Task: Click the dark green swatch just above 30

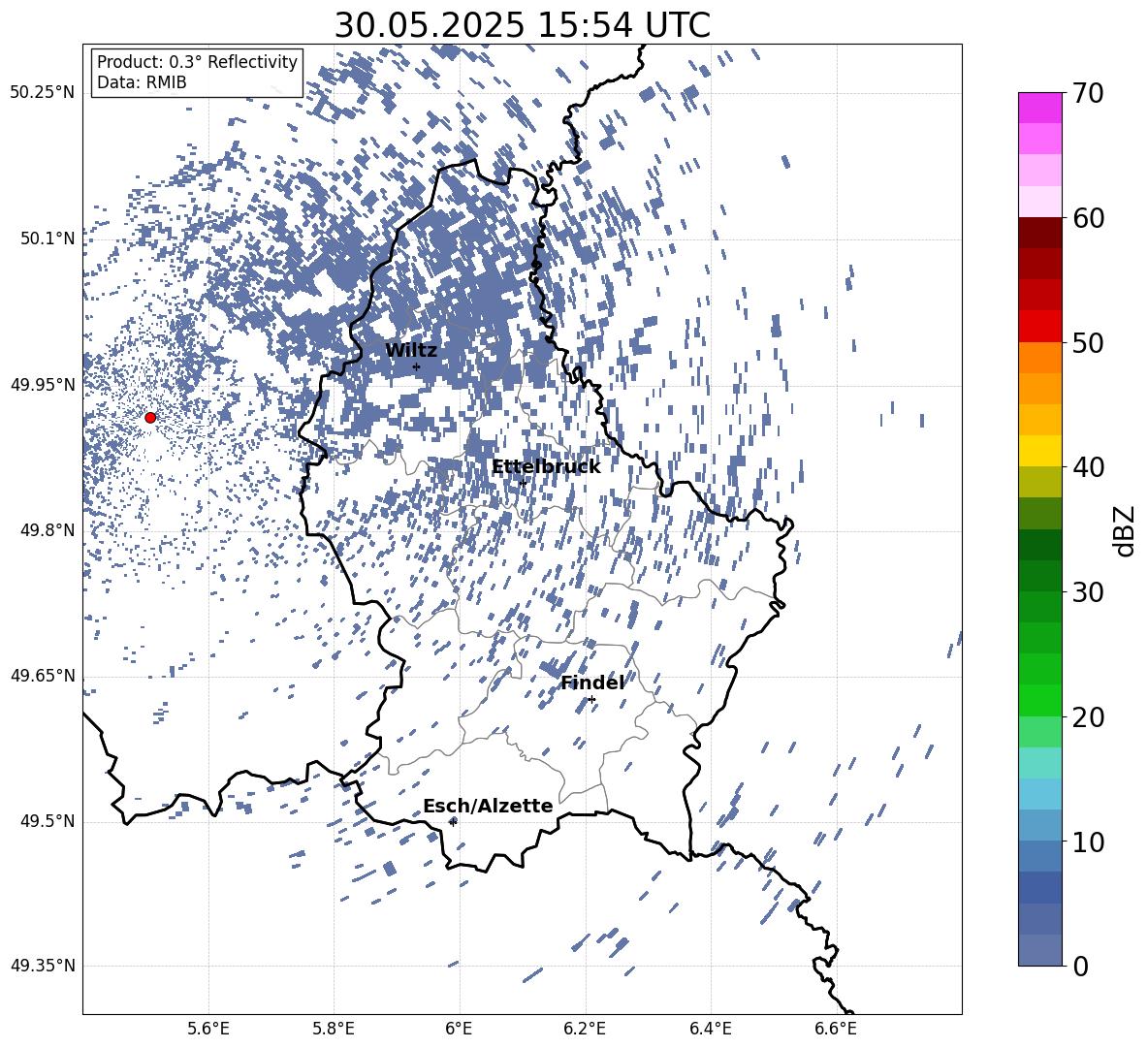Action: 1040,576
